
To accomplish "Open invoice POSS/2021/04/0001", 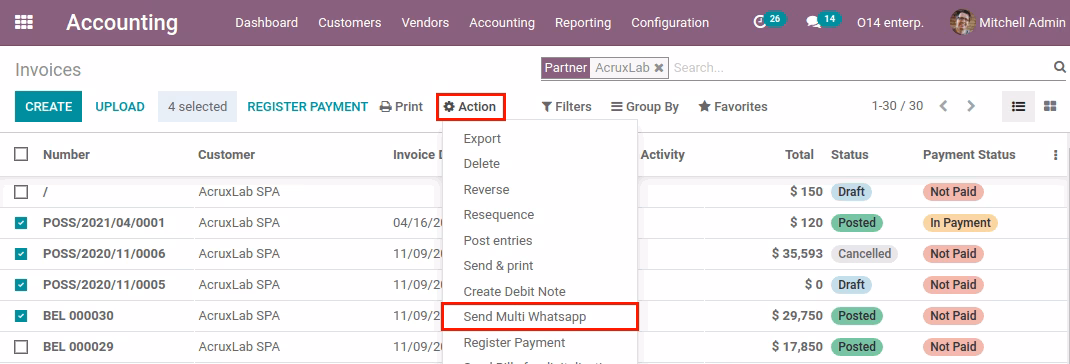I will pyautogui.click(x=104, y=223).
